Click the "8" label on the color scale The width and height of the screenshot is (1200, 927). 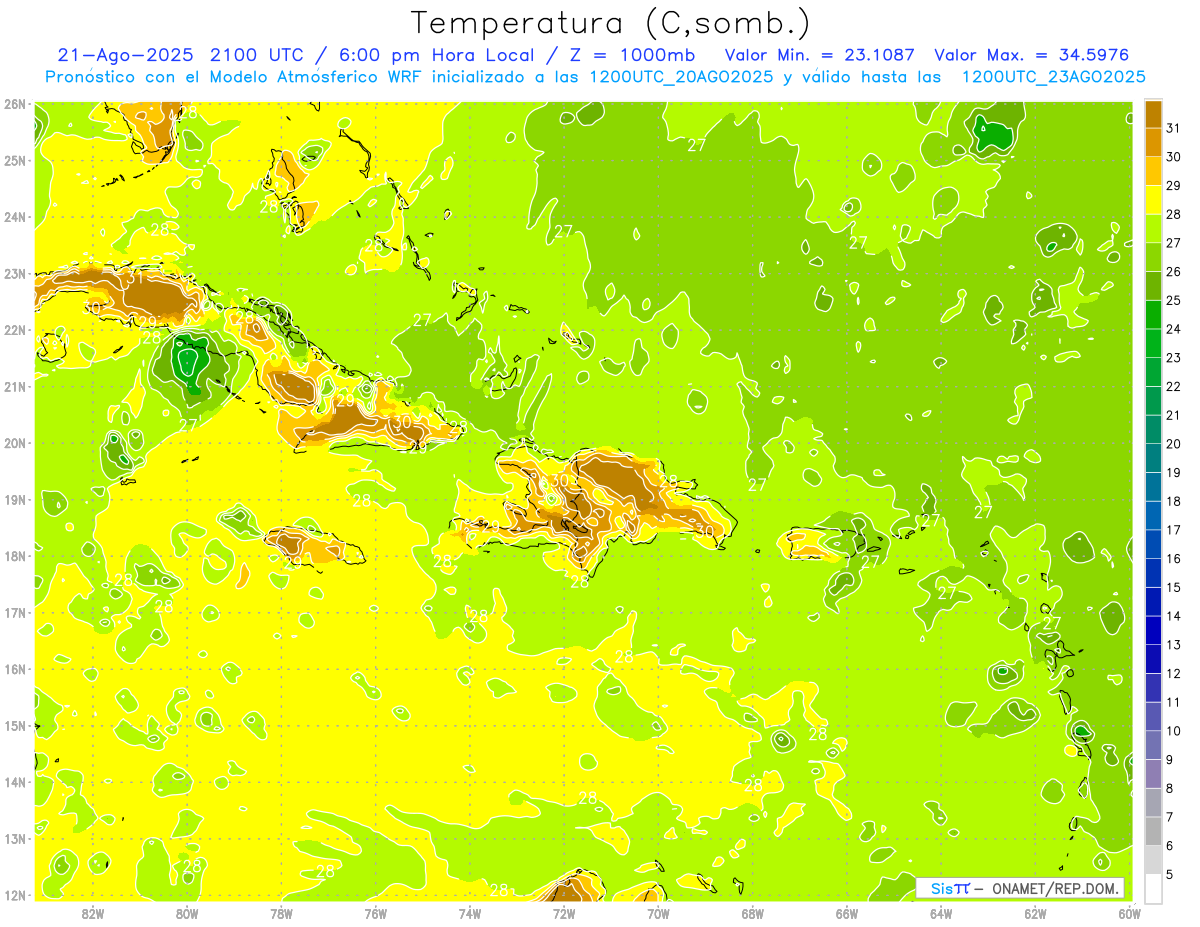click(x=1171, y=789)
